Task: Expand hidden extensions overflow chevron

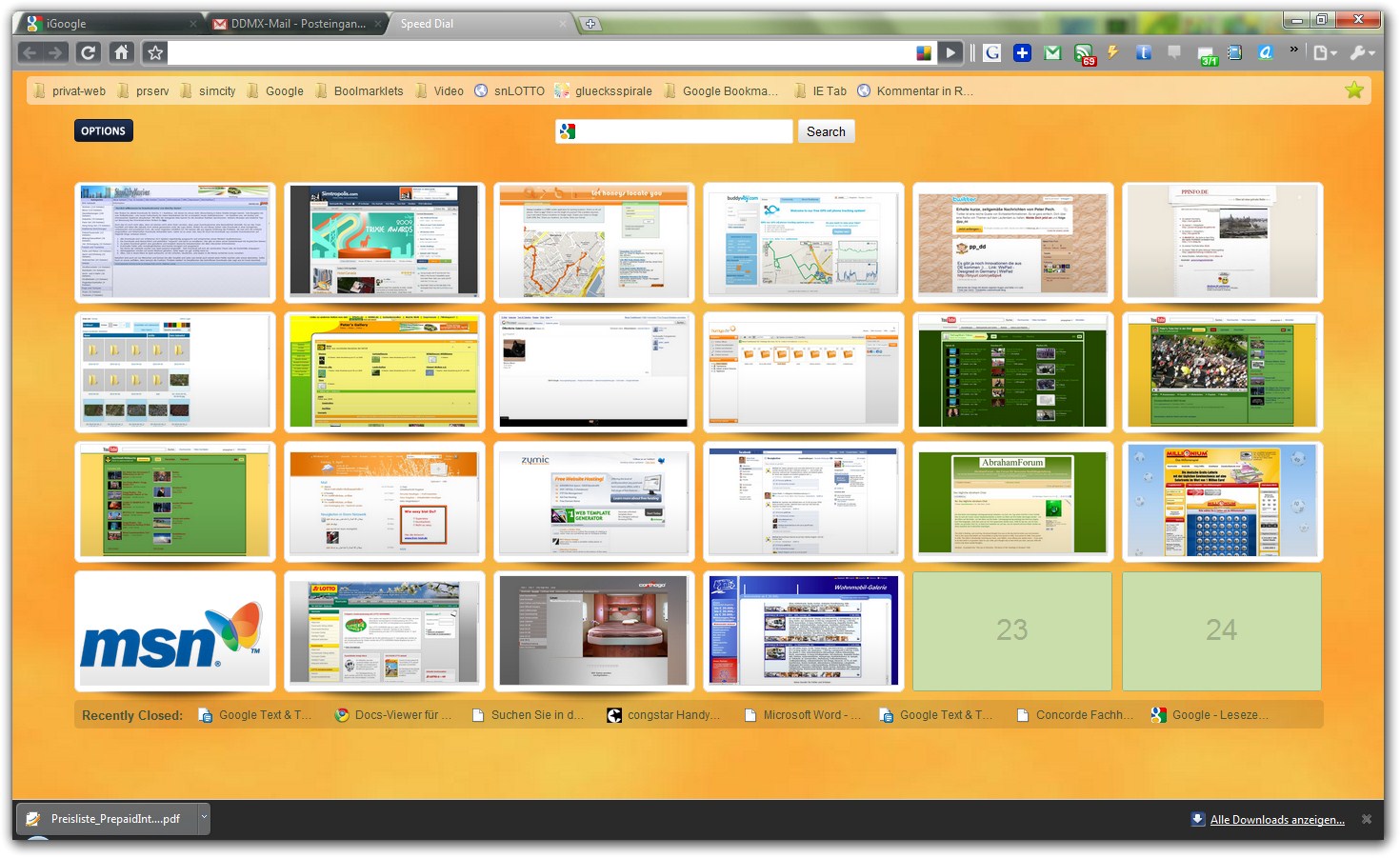Action: click(x=1293, y=50)
